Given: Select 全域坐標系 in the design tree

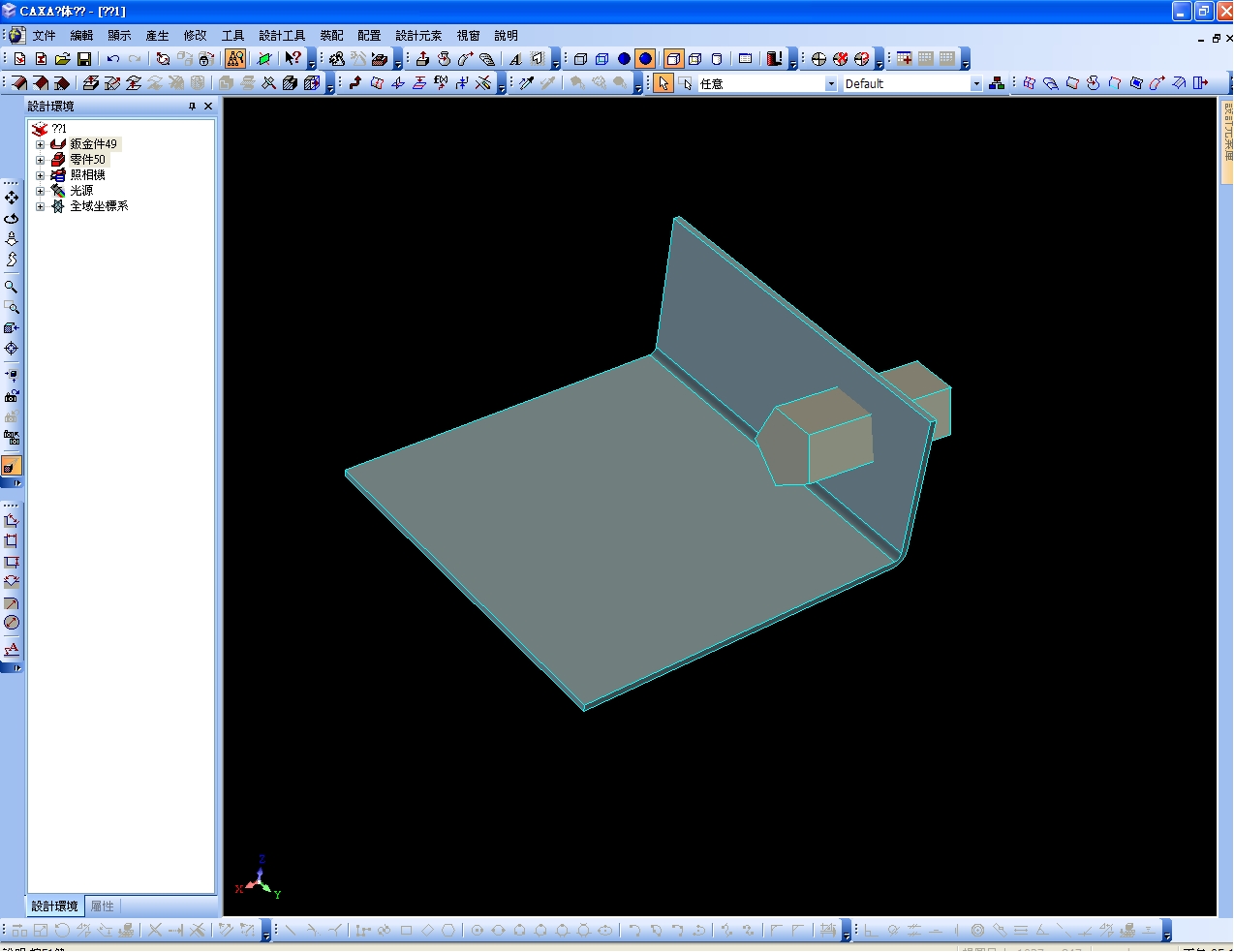Looking at the screenshot, I should pyautogui.click(x=99, y=206).
